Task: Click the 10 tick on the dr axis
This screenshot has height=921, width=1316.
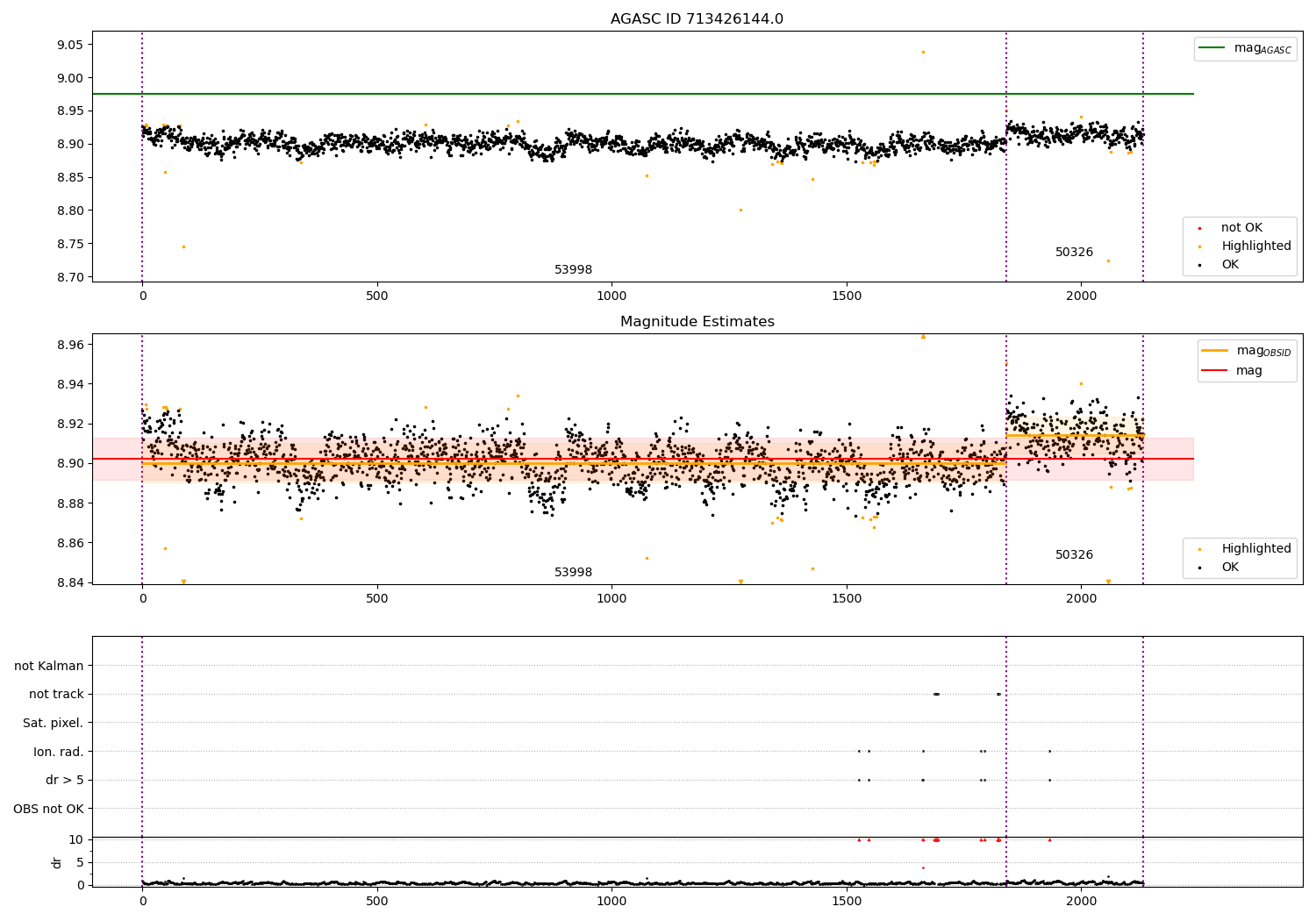Action: (x=77, y=839)
